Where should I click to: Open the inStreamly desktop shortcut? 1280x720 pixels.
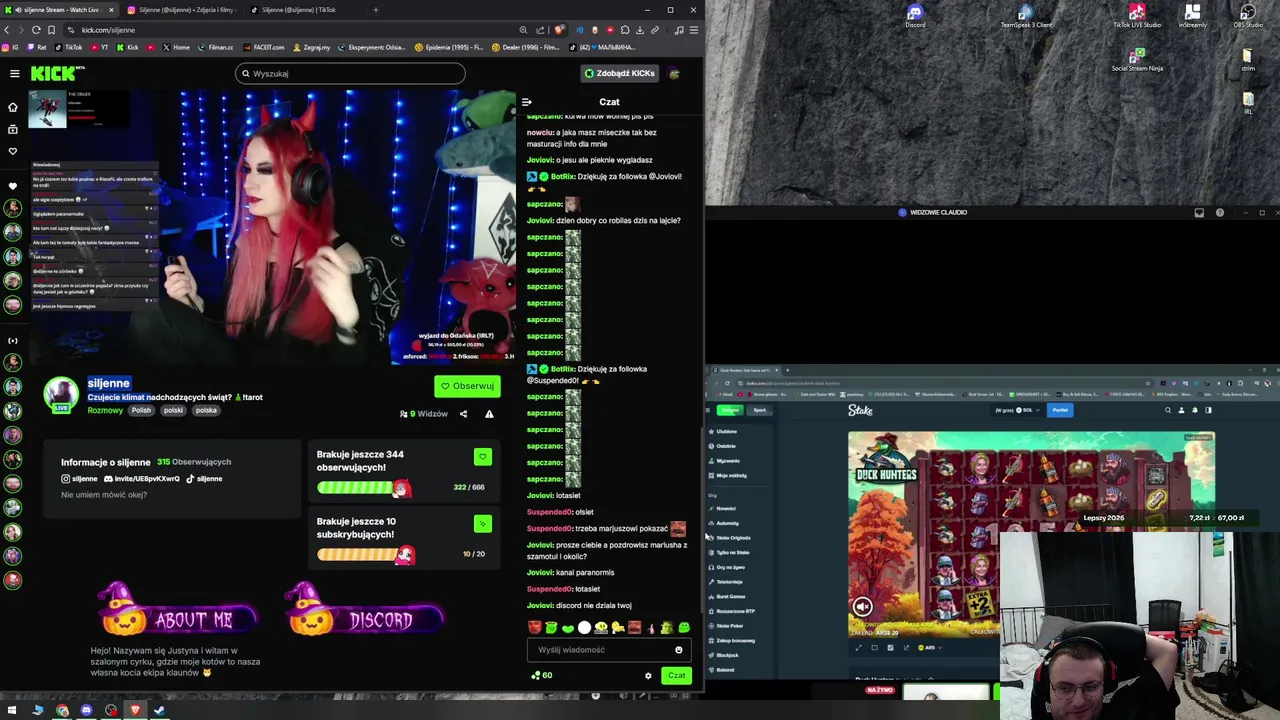pos(1192,16)
